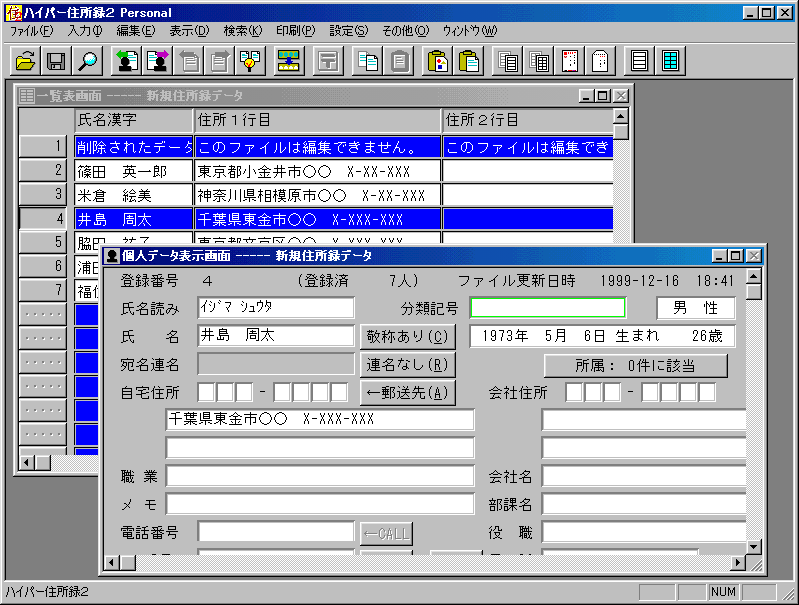Click the 部課名 input field
This screenshot has width=799, height=605.
[644, 504]
